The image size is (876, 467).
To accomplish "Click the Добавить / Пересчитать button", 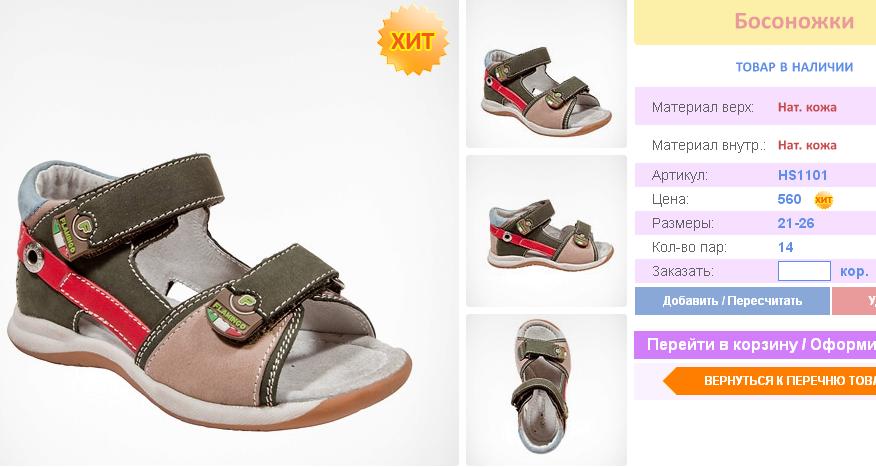I will [x=732, y=301].
